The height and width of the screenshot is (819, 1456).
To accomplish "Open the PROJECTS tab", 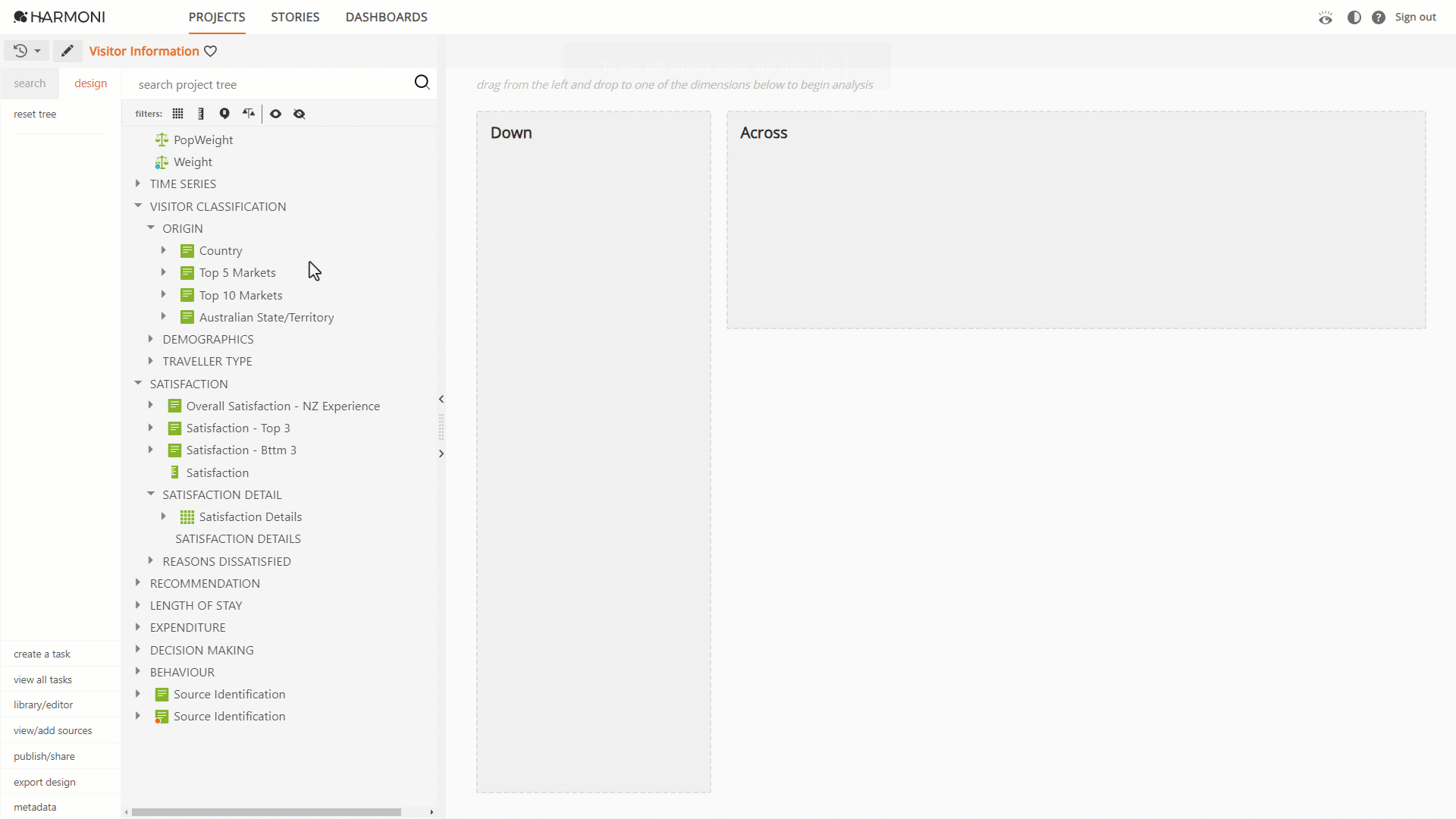I will tap(217, 17).
